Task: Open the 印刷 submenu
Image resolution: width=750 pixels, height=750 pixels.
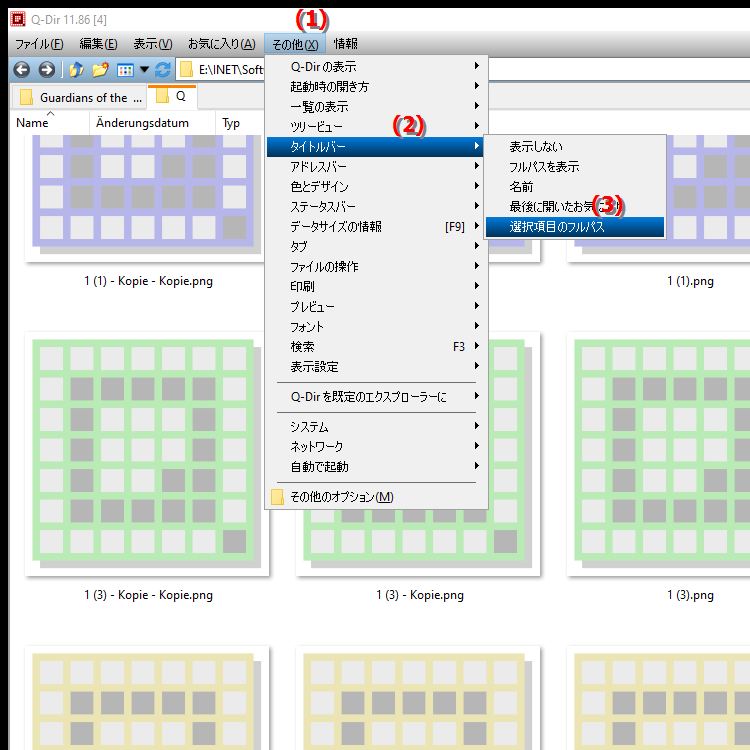Action: click(376, 287)
